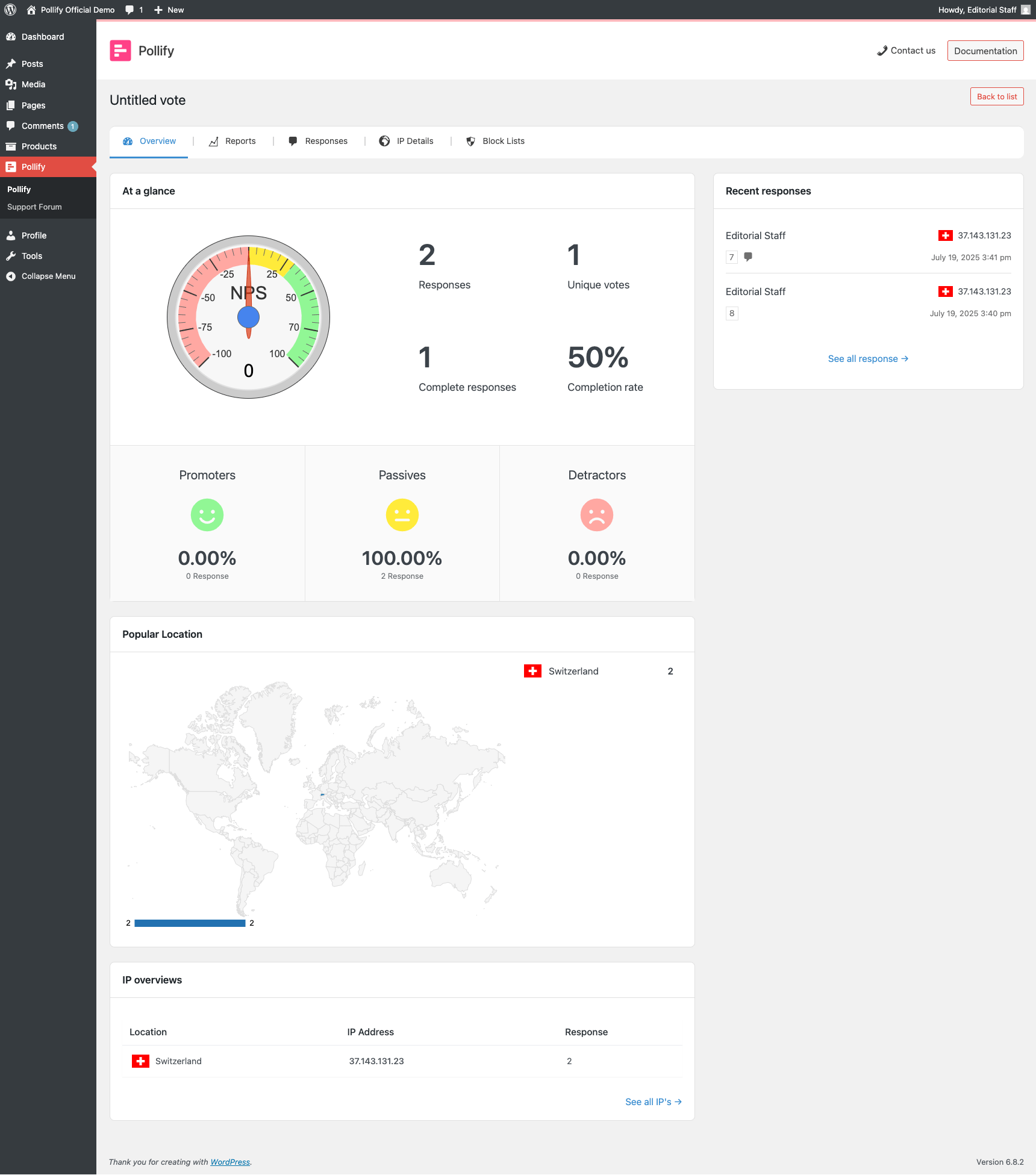
Task: Click the score 7 badge
Action: tap(732, 257)
